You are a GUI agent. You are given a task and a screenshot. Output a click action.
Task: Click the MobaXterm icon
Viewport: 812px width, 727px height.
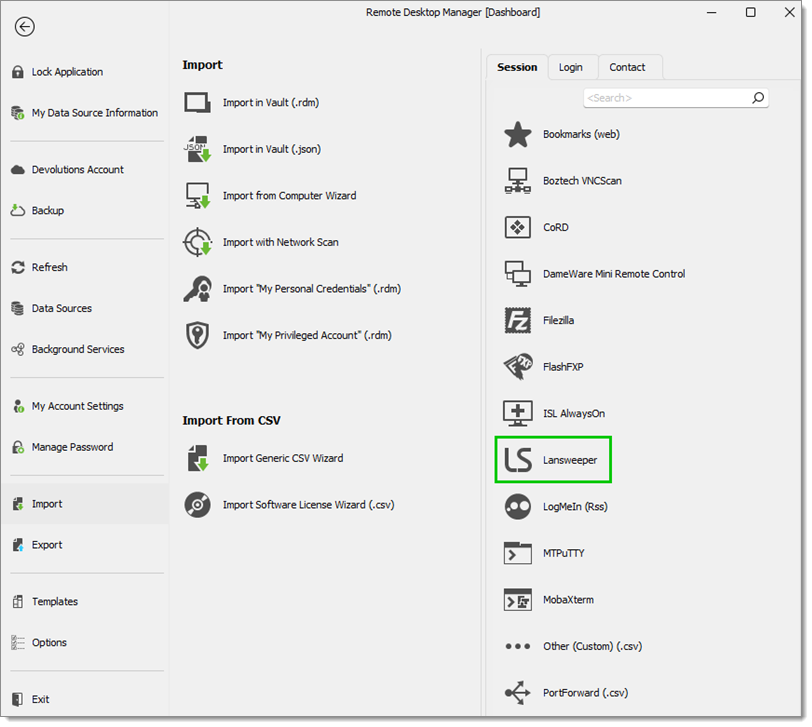point(518,600)
